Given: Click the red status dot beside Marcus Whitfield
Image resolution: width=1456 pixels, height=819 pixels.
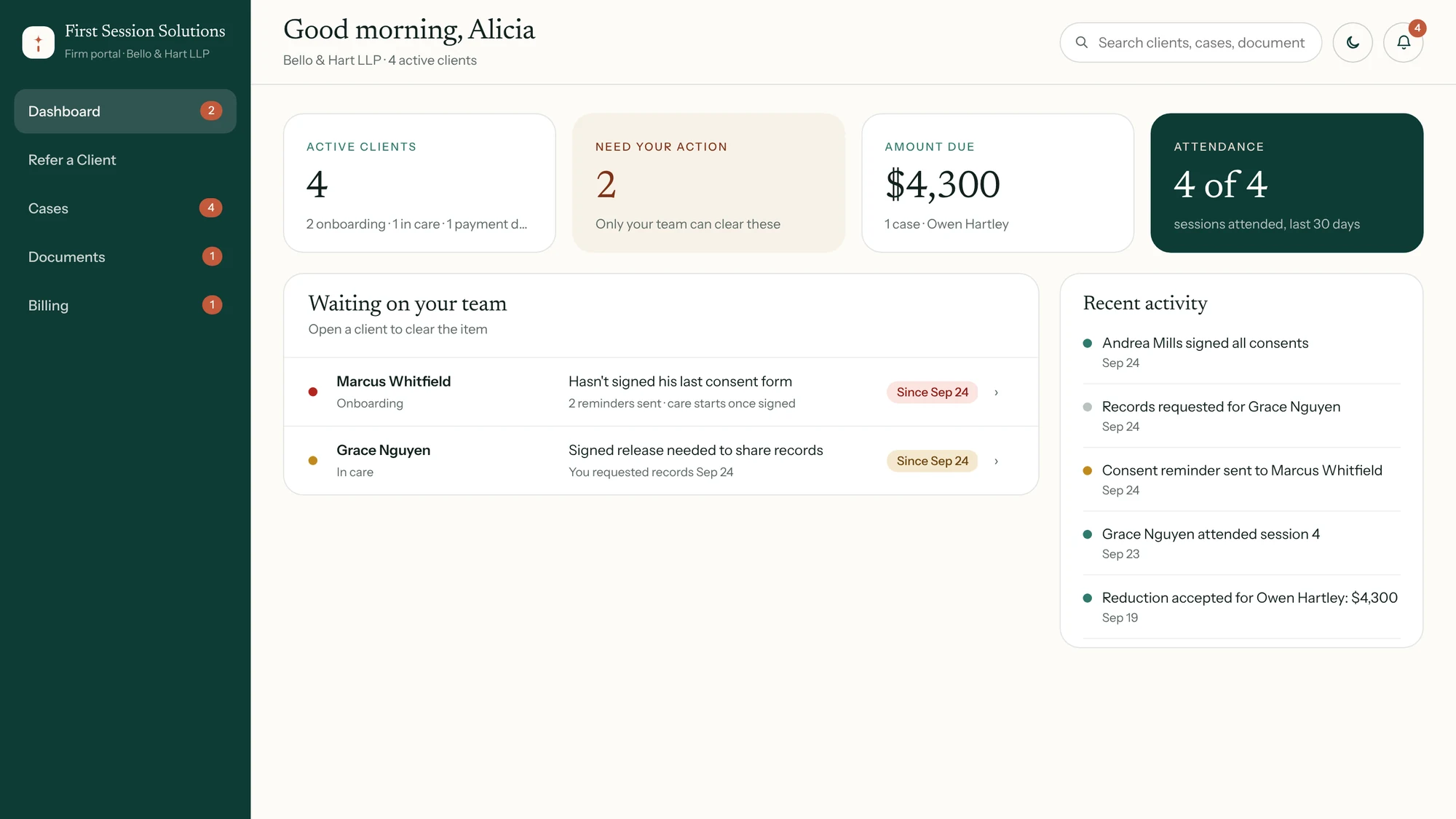Looking at the screenshot, I should click(x=313, y=392).
